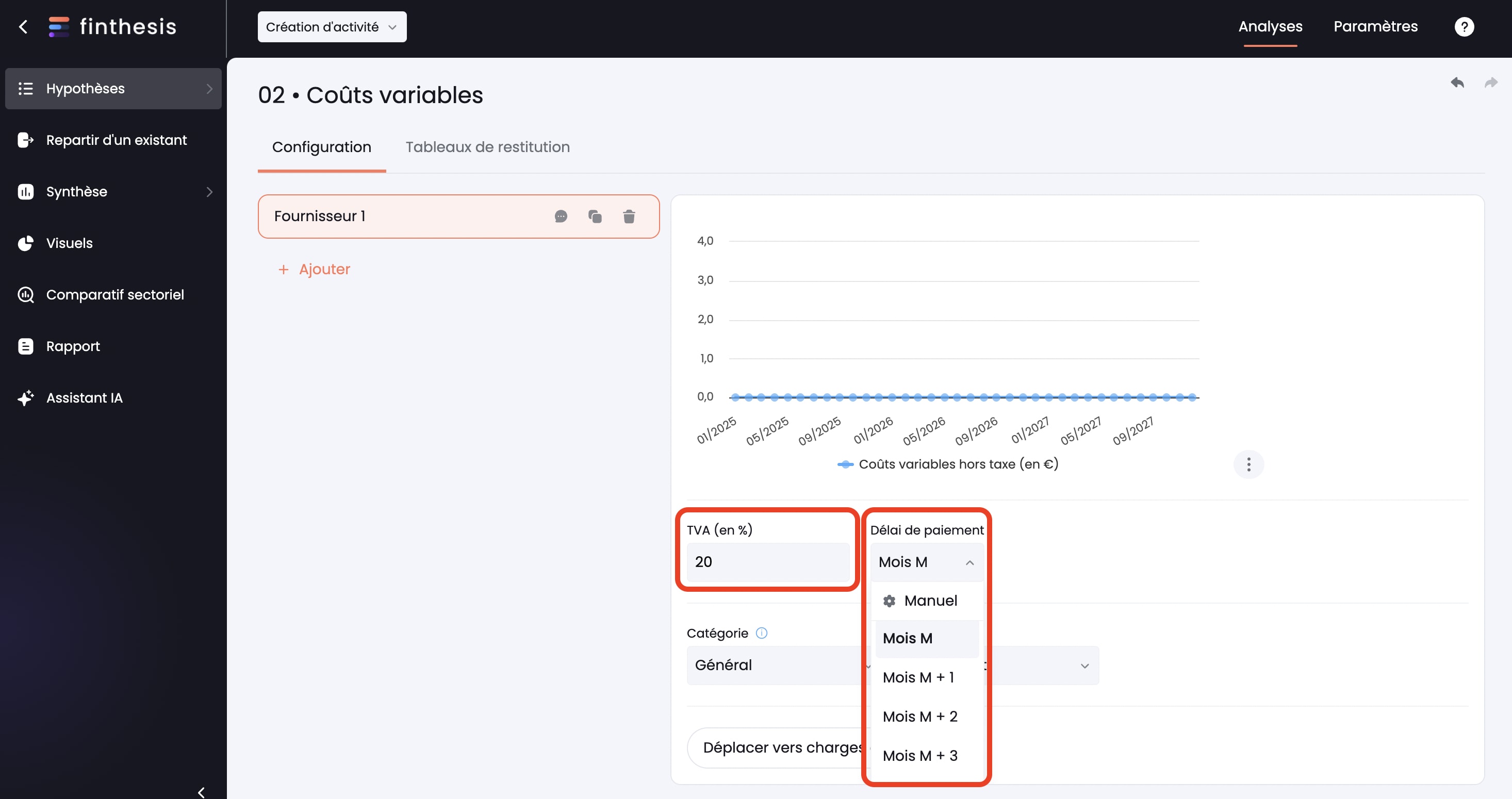1512x799 pixels.
Task: Click the Comparatif sectoriel magnifier icon
Action: click(25, 295)
